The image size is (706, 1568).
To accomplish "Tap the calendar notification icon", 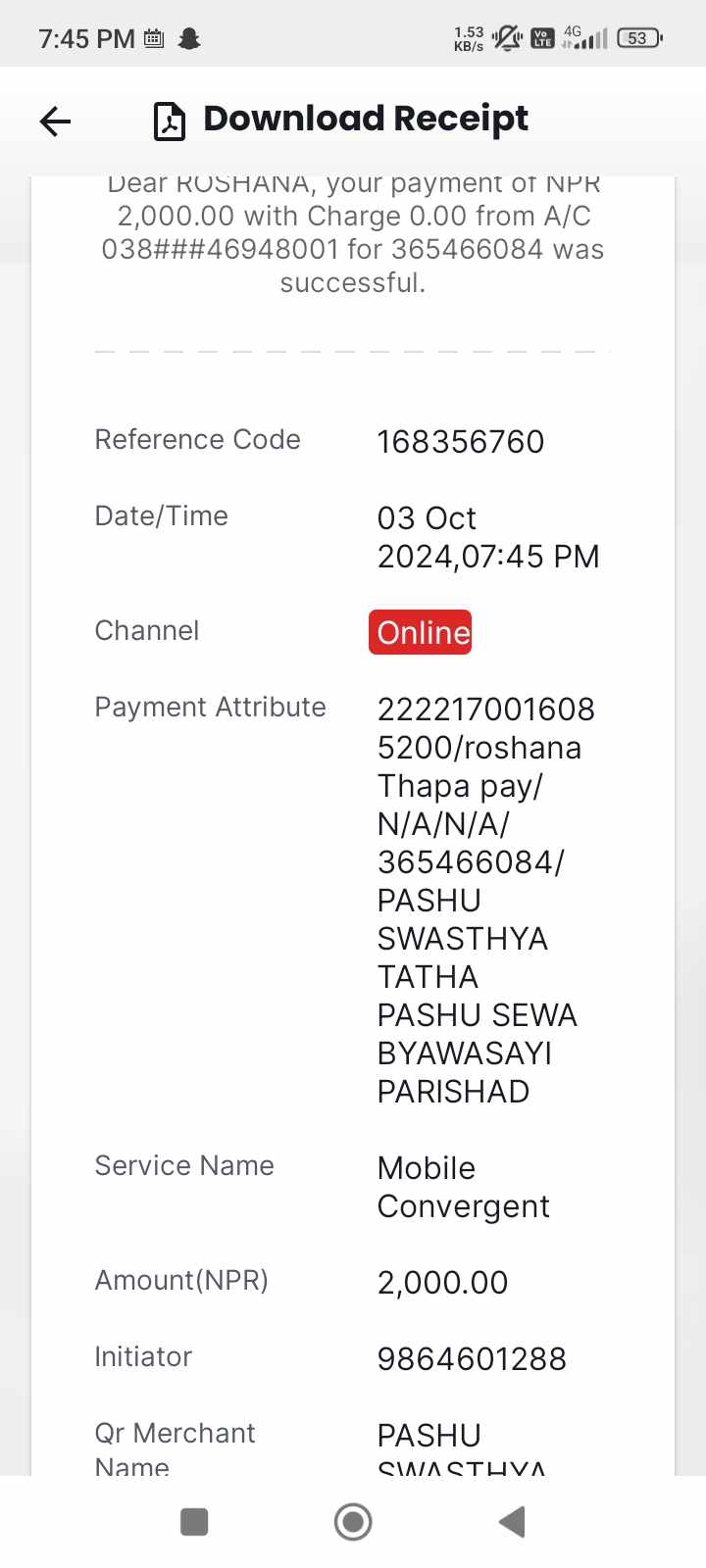I will 154,38.
